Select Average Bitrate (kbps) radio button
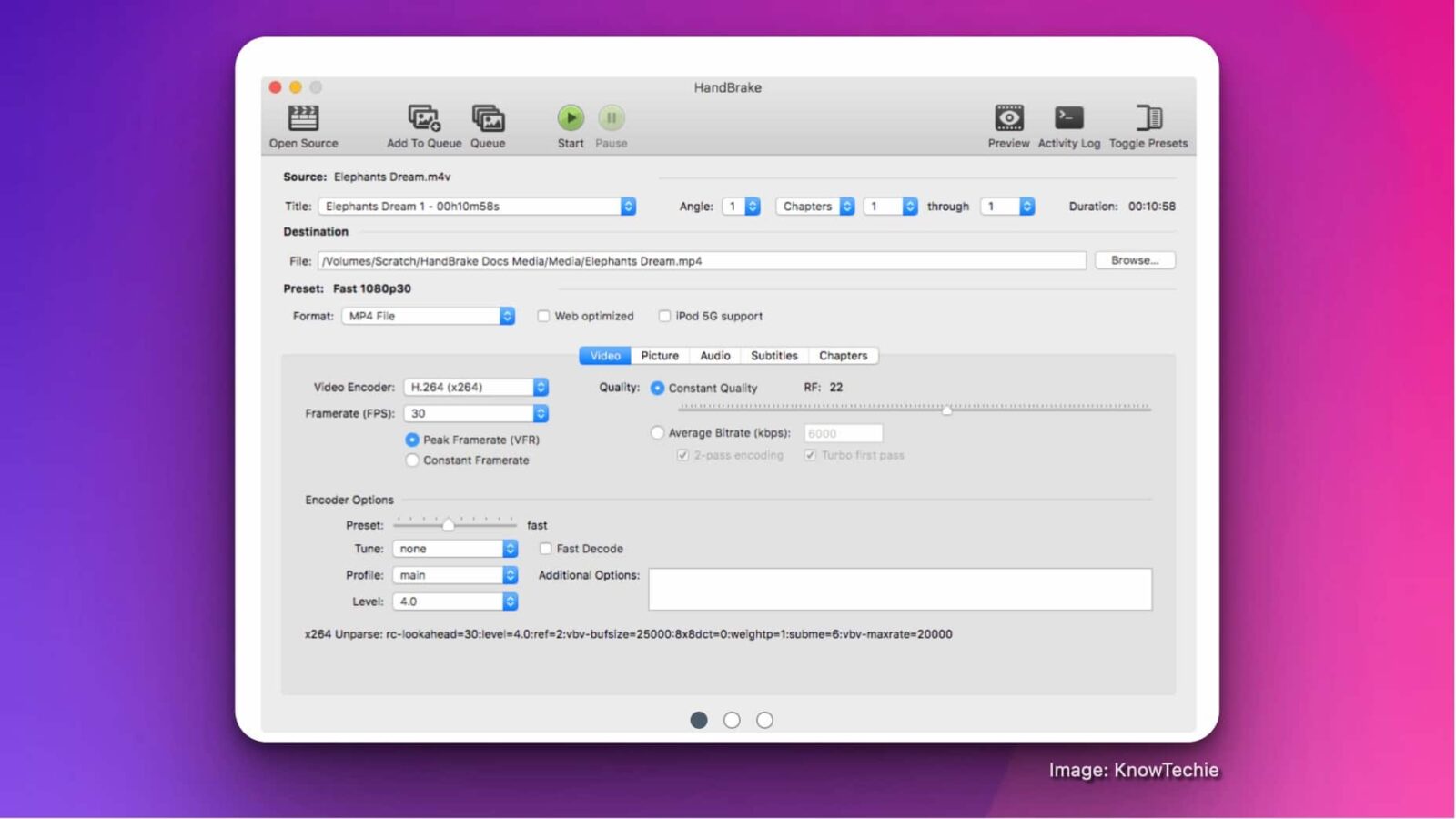Screen dimensions: 1456x819 [x=657, y=433]
